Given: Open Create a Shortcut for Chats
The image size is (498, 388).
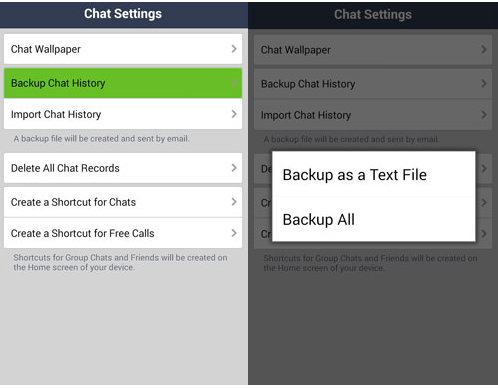Looking at the screenshot, I should pyautogui.click(x=123, y=202).
